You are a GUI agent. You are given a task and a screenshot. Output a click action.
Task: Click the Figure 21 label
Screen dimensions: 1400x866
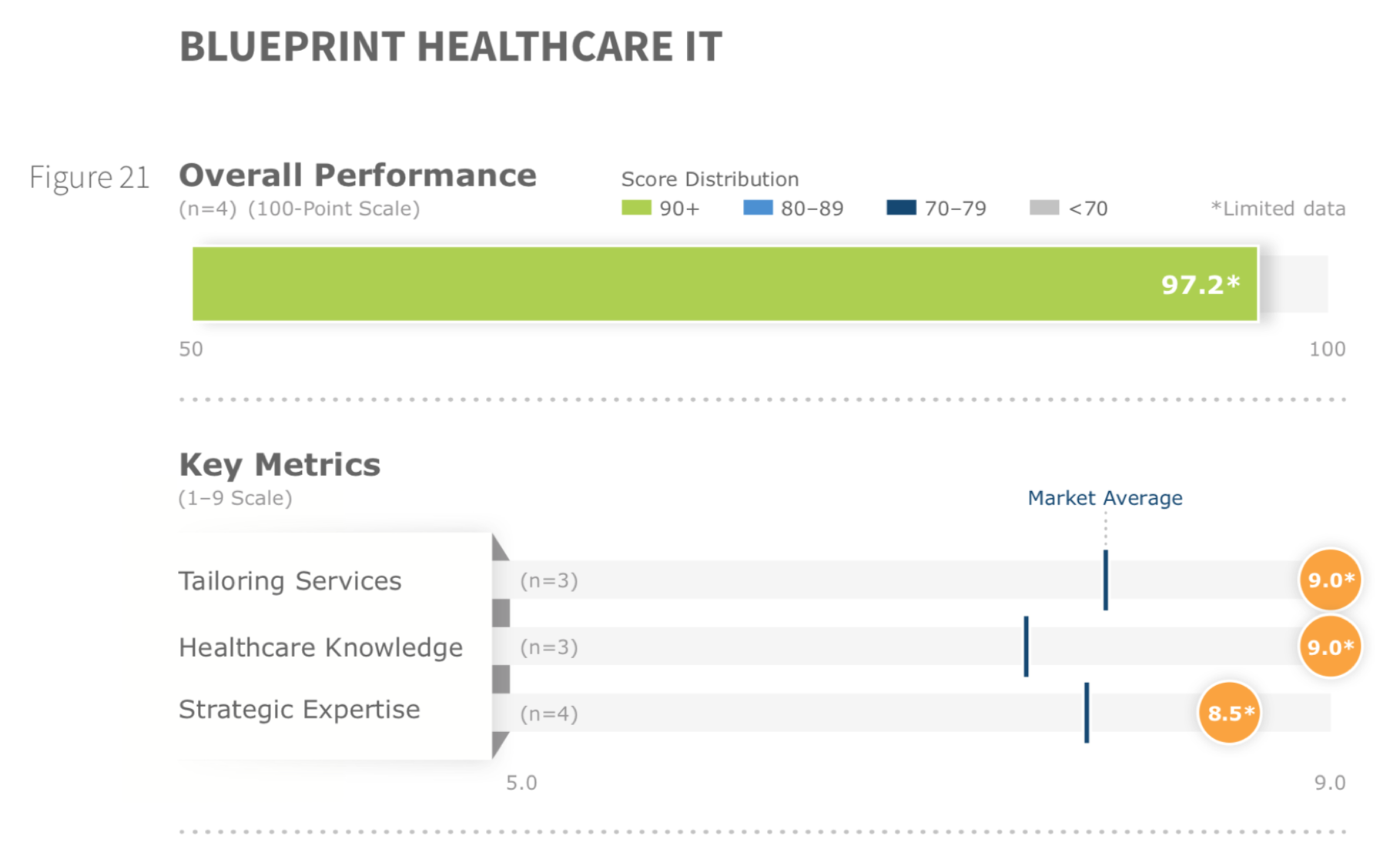[89, 178]
